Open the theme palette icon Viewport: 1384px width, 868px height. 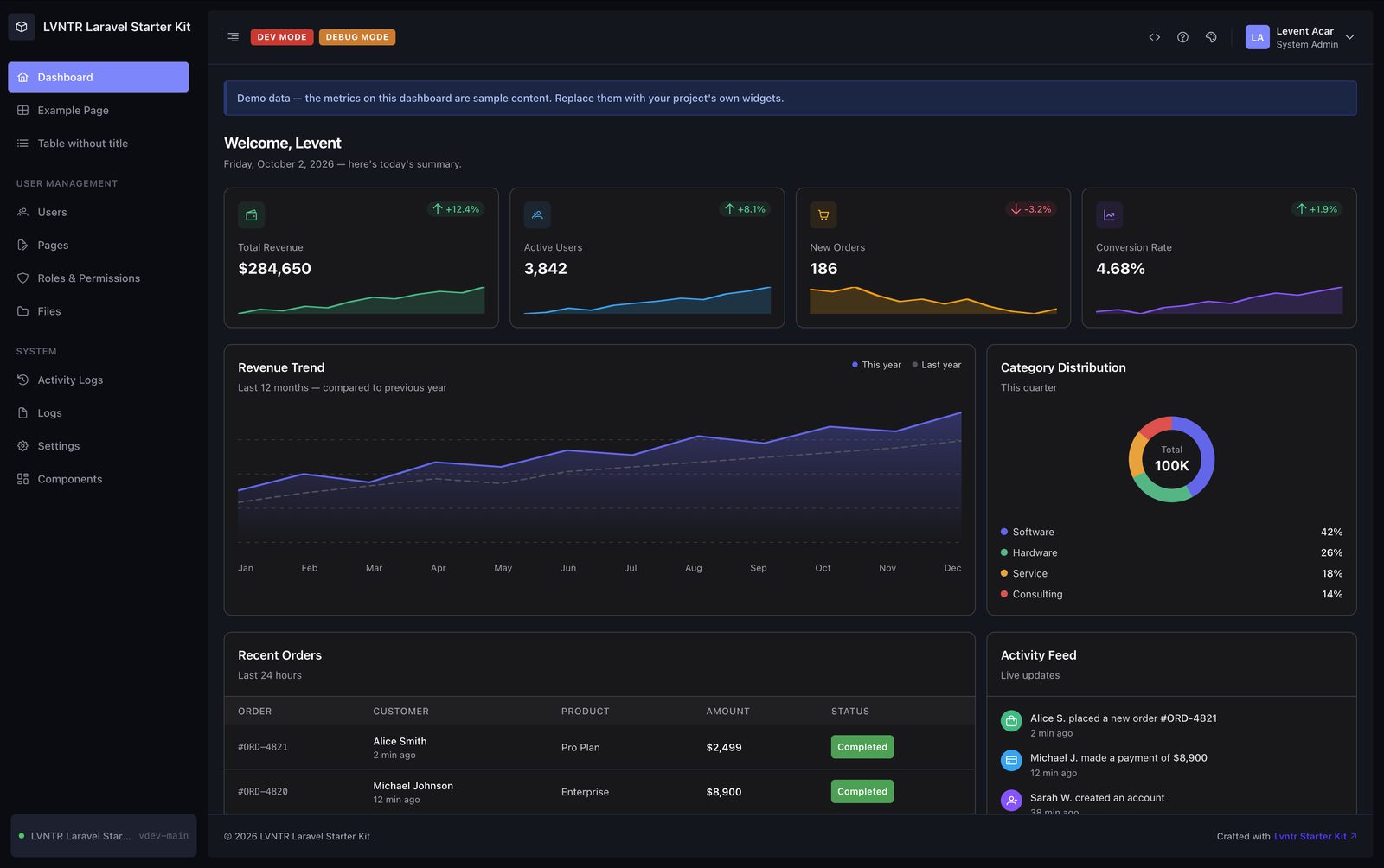click(1211, 37)
